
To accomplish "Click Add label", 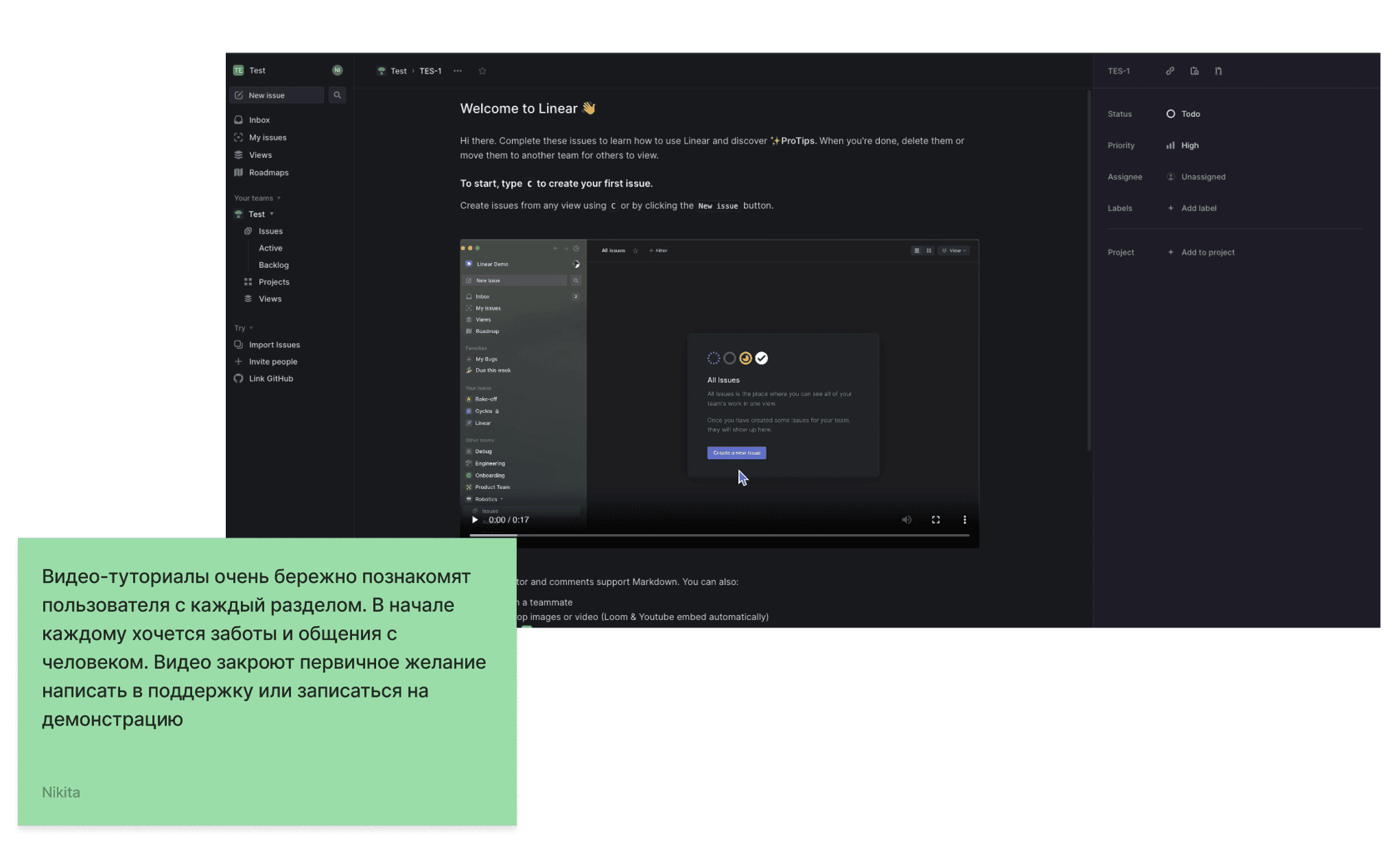I will (1192, 209).
